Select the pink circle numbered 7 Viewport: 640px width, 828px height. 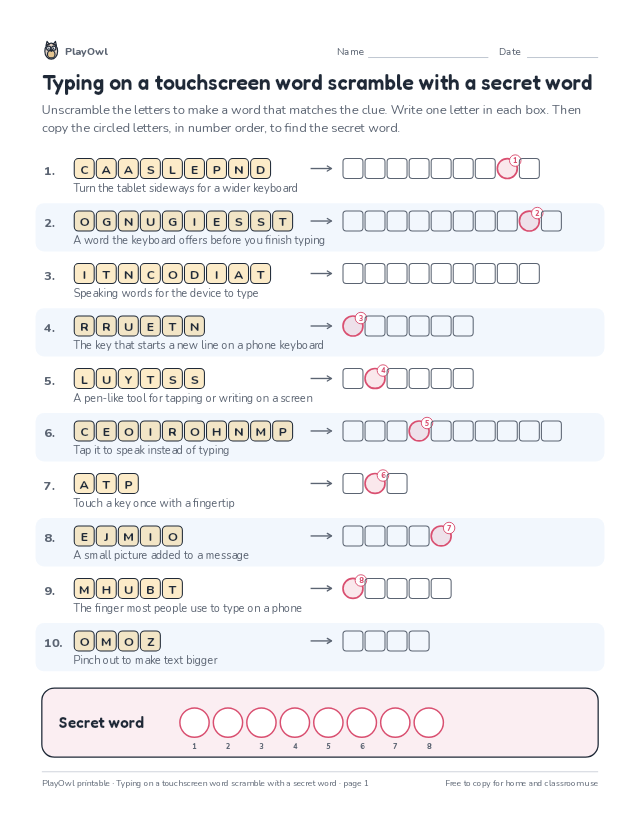tap(441, 536)
